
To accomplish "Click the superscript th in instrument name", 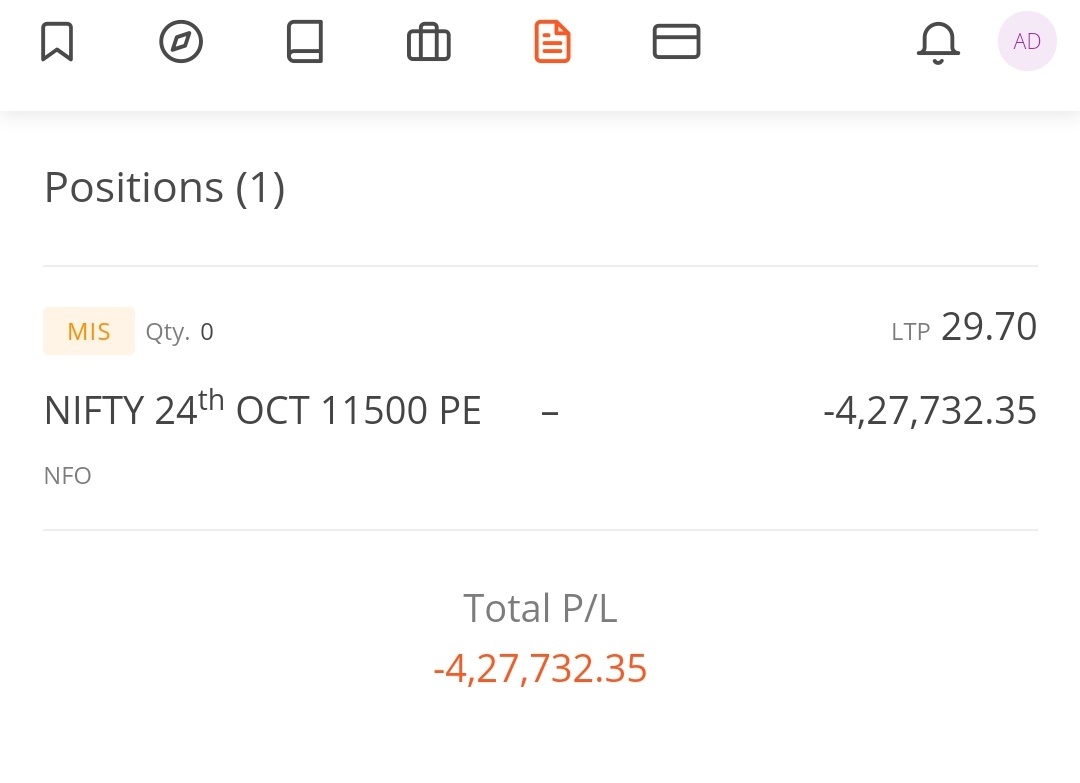I will pos(211,399).
